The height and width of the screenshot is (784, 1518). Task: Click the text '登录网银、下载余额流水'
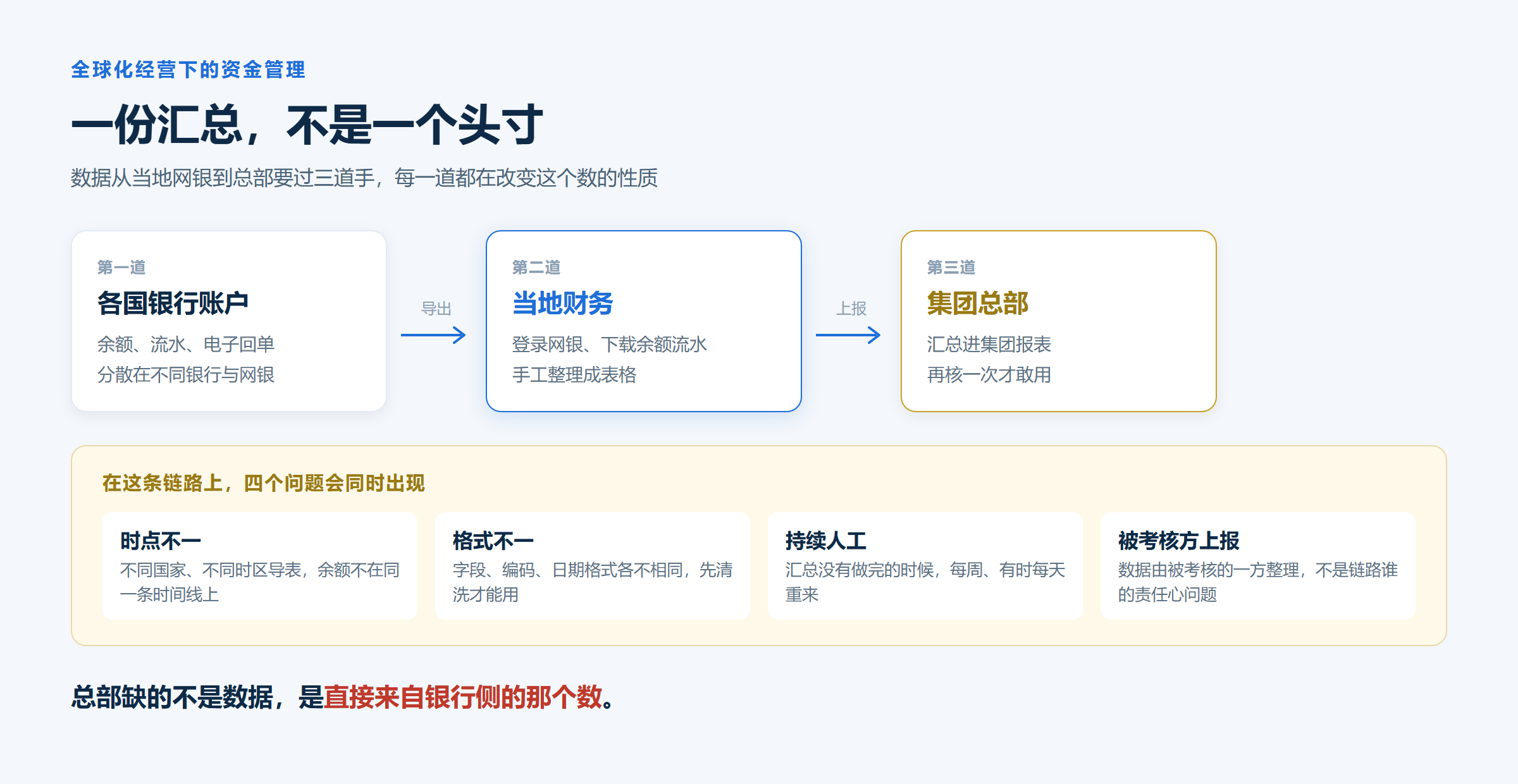point(610,344)
